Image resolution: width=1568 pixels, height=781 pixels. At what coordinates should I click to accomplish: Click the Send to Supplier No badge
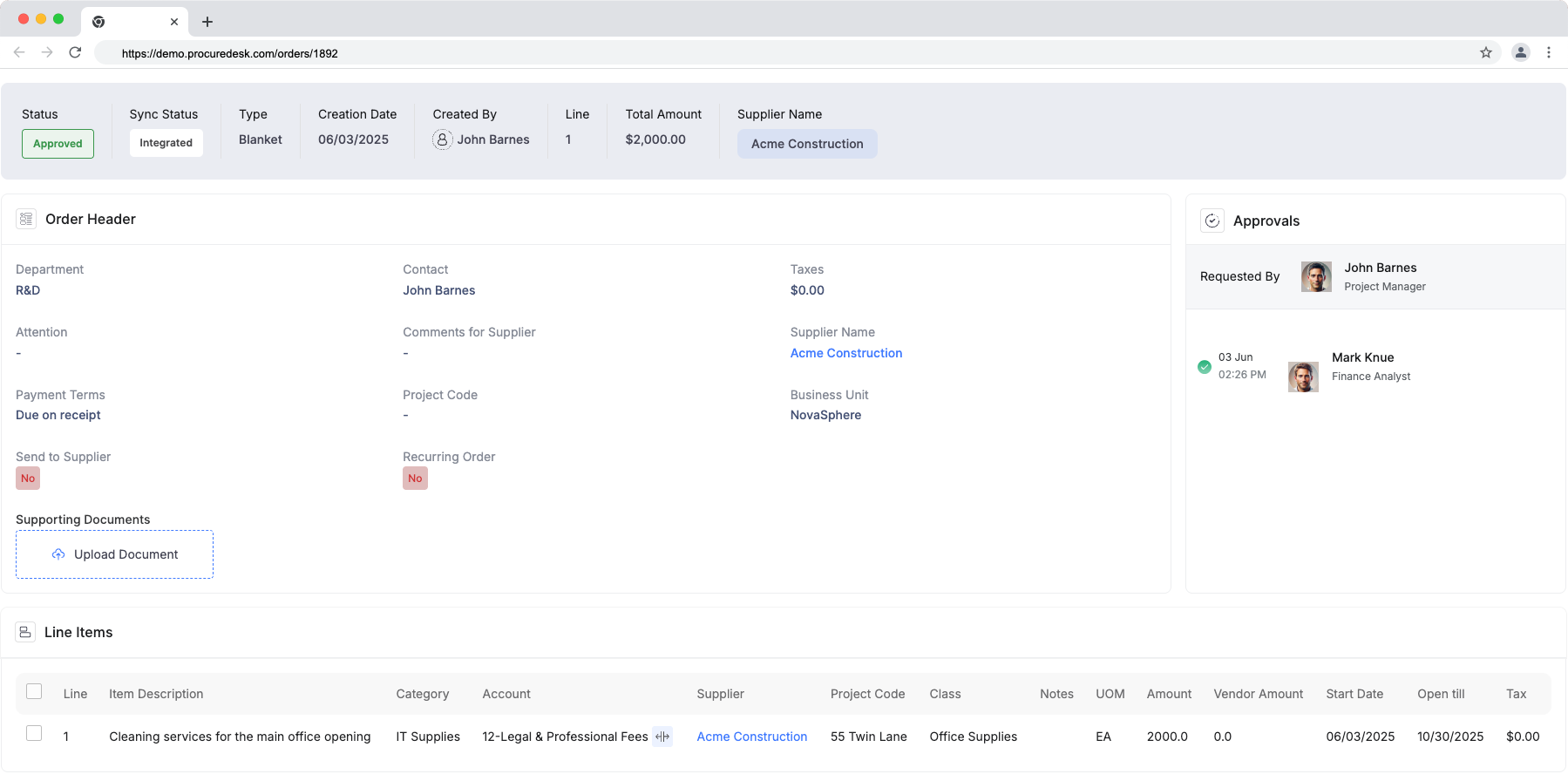pos(28,479)
